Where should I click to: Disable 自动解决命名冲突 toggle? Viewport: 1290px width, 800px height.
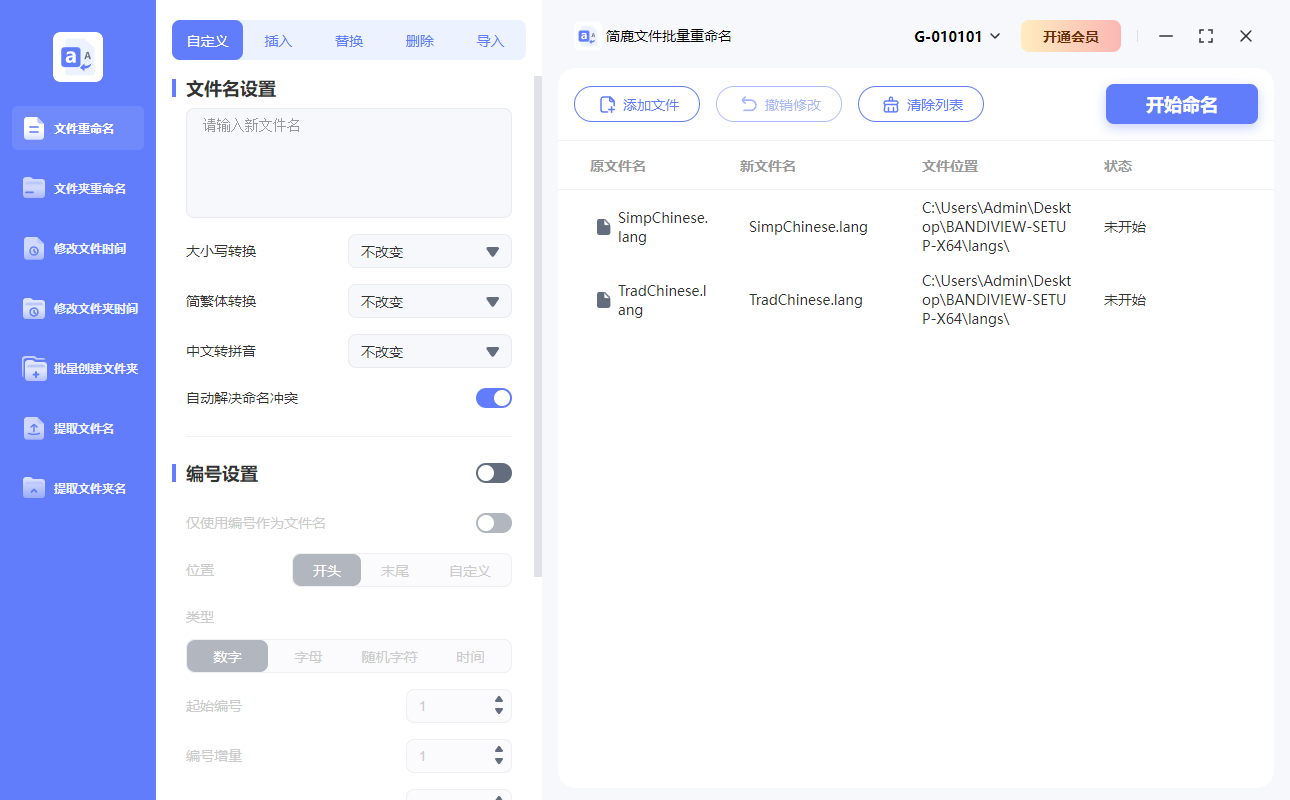click(493, 397)
